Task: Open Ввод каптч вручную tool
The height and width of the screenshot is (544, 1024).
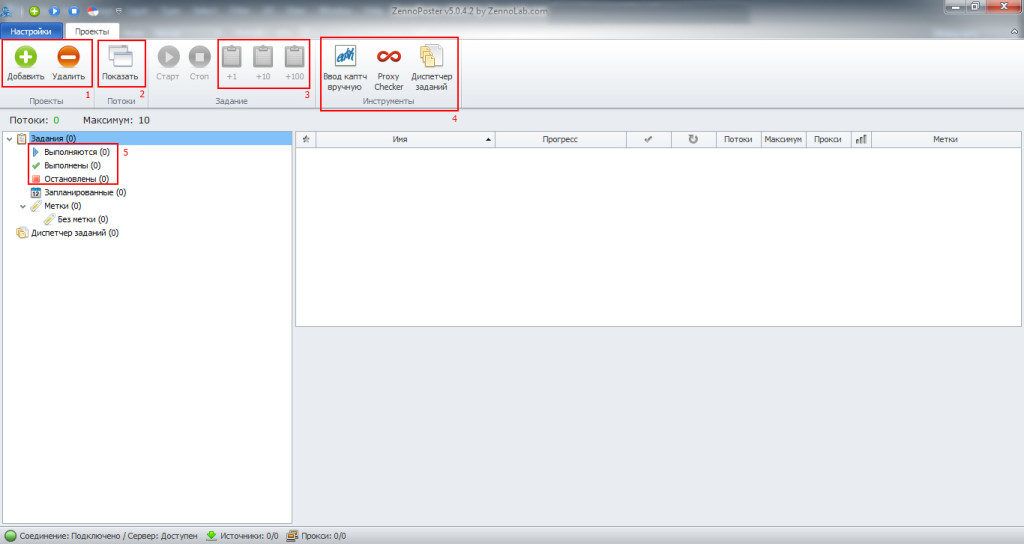Action: (344, 68)
